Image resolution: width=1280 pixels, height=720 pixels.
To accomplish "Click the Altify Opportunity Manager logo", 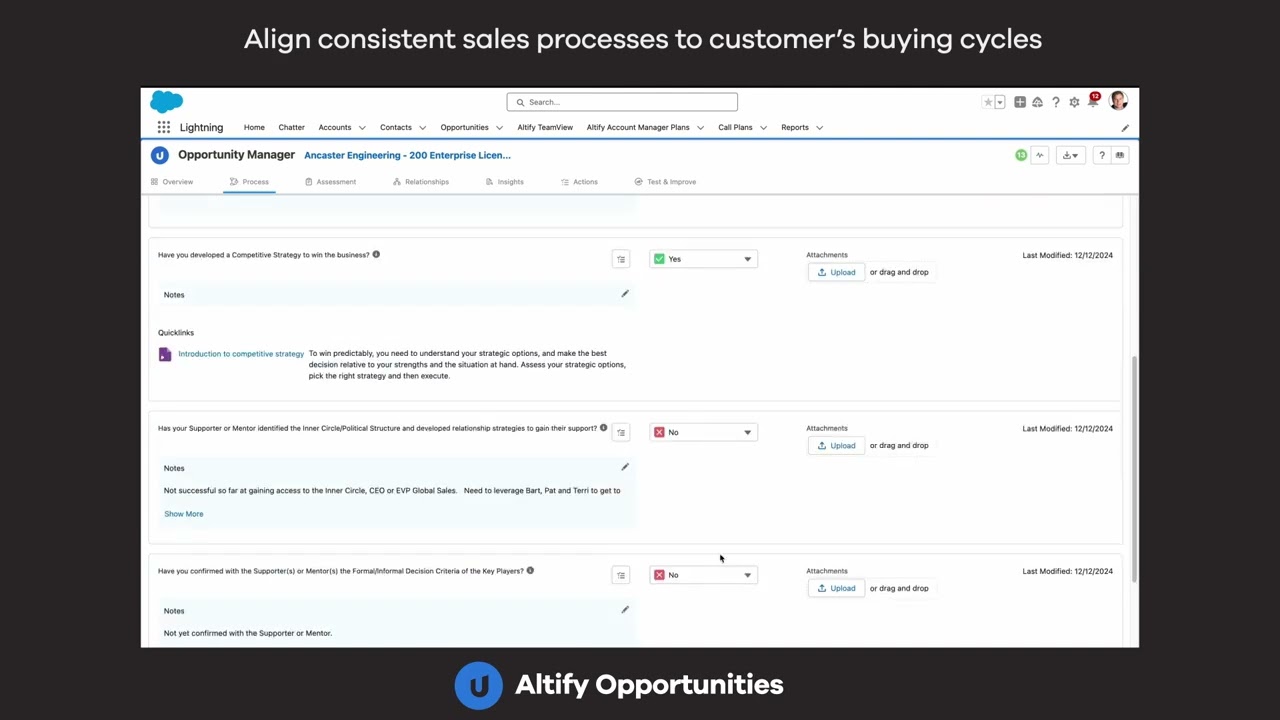I will [x=159, y=155].
